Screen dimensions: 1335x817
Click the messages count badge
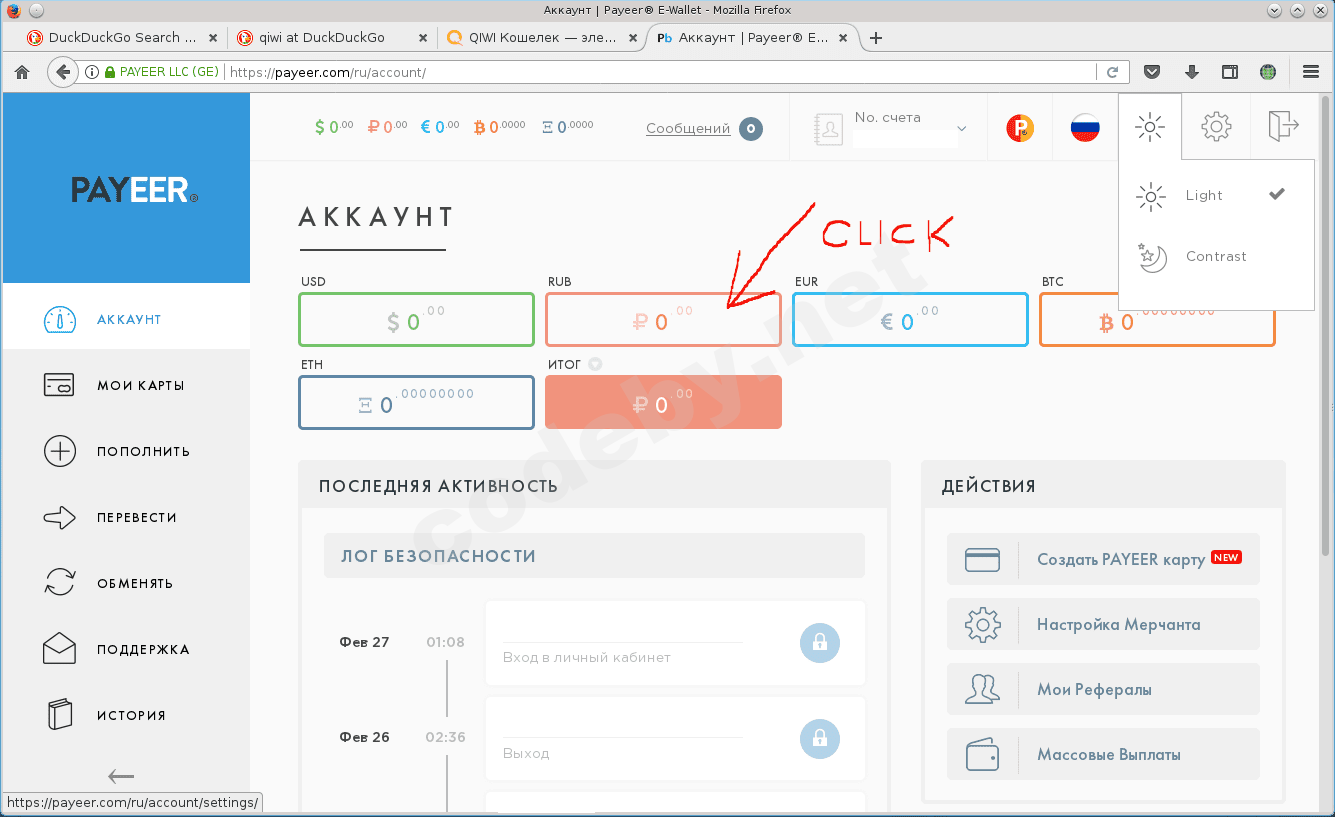pos(751,128)
